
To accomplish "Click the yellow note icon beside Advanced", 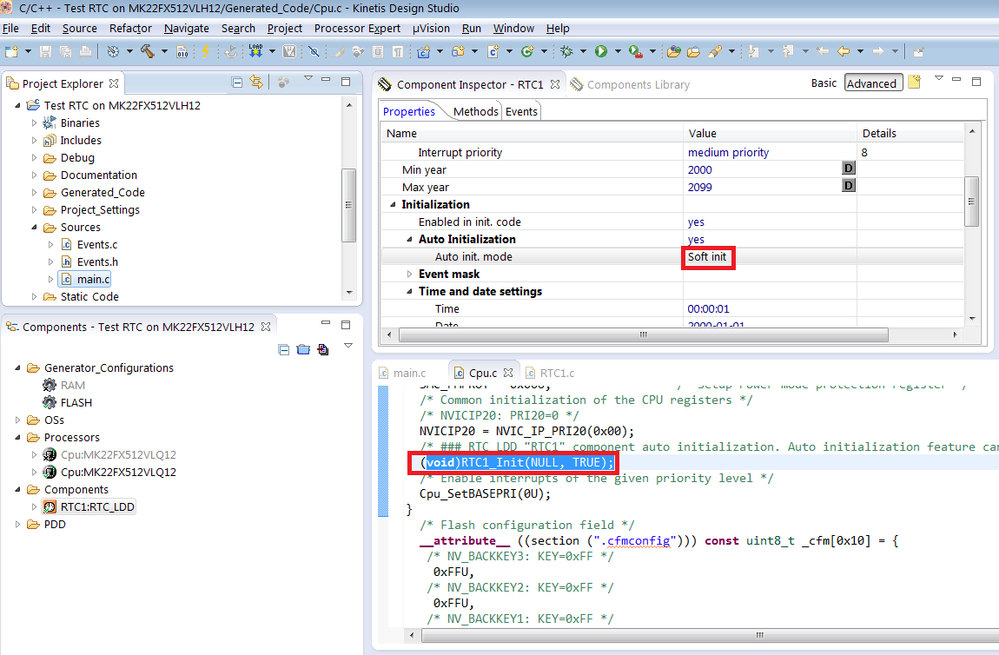I will point(914,82).
